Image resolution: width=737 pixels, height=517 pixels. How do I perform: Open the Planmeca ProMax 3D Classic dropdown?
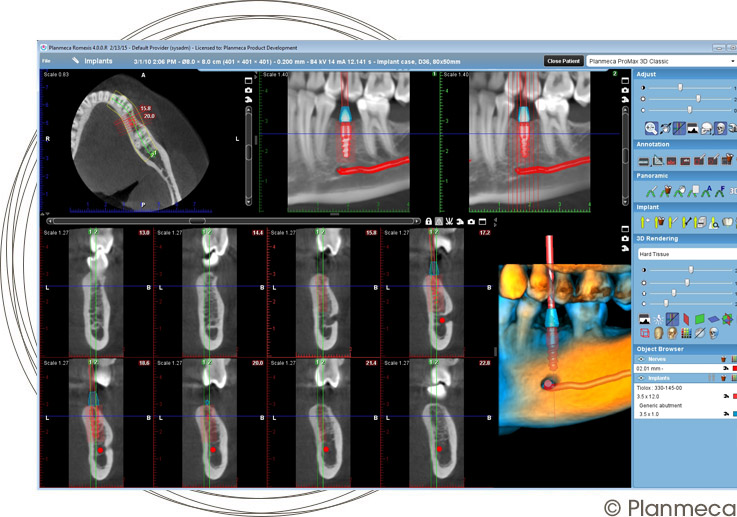[x=661, y=61]
